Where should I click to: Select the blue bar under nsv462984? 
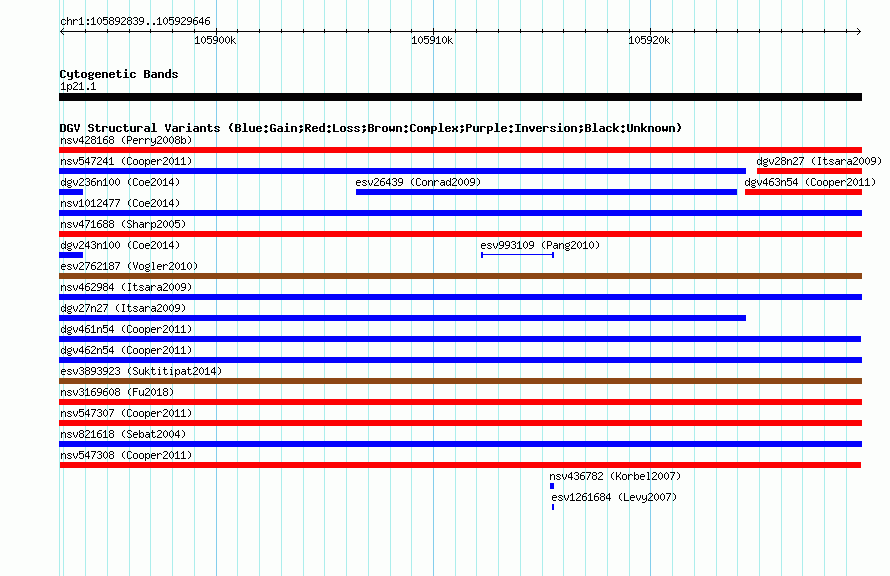(460, 297)
